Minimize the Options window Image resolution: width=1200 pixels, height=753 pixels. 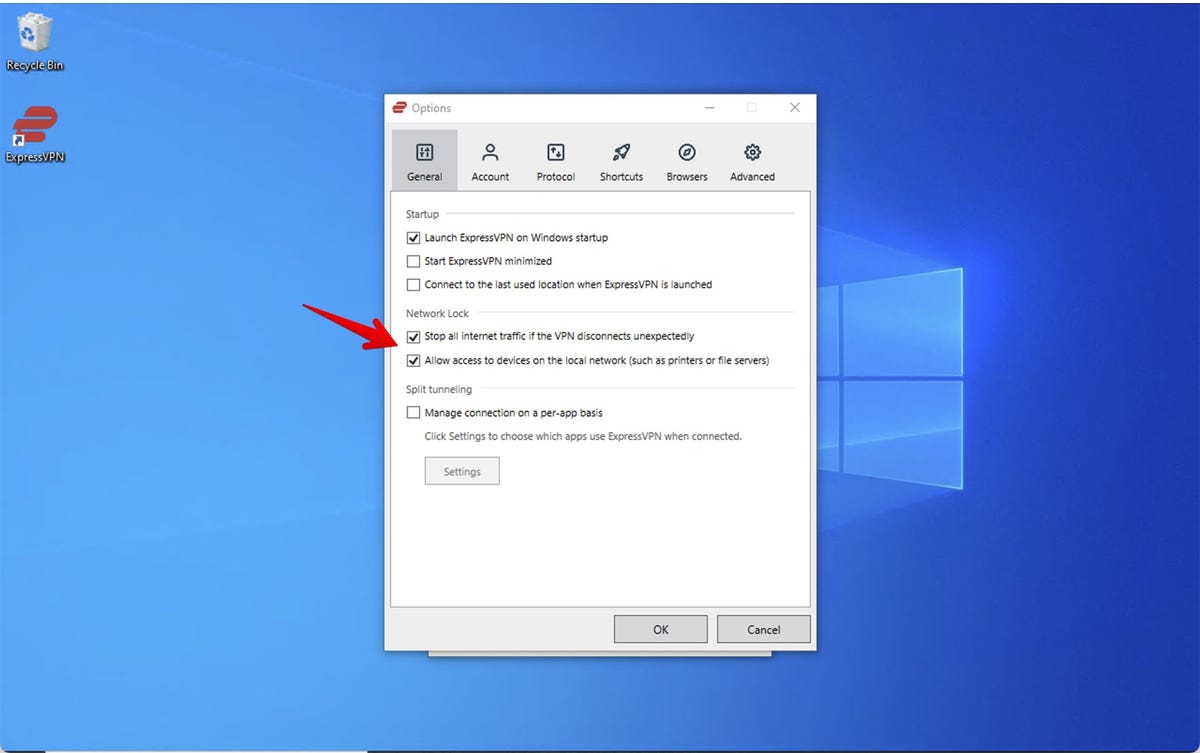[709, 108]
